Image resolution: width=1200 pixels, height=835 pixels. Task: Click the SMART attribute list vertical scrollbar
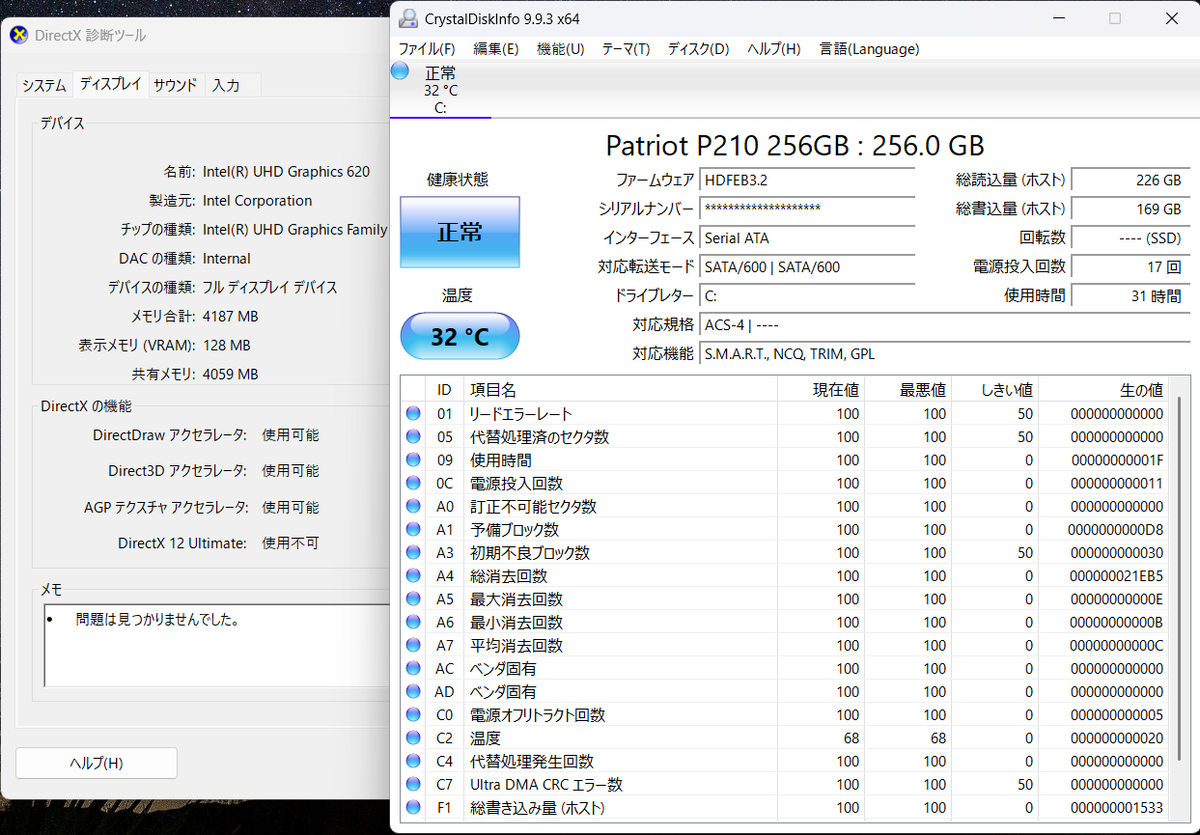click(1180, 598)
